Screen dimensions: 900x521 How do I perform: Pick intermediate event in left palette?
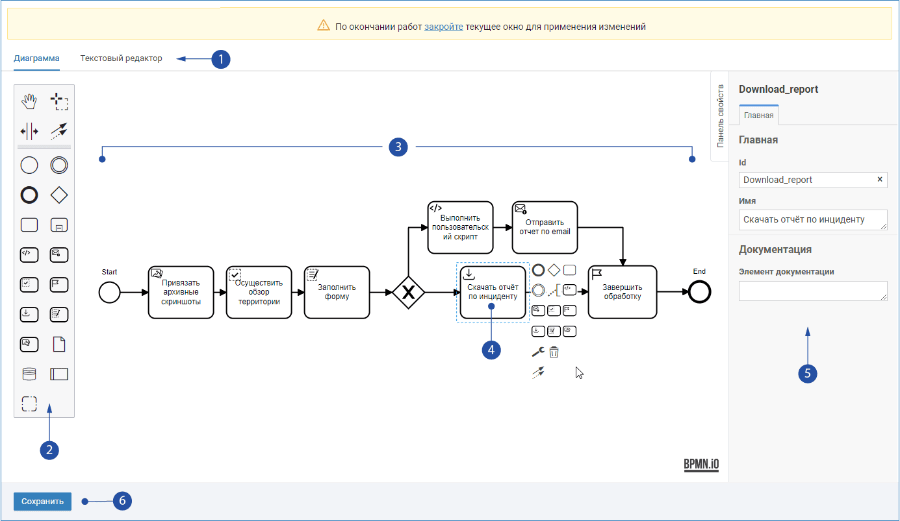[59, 165]
